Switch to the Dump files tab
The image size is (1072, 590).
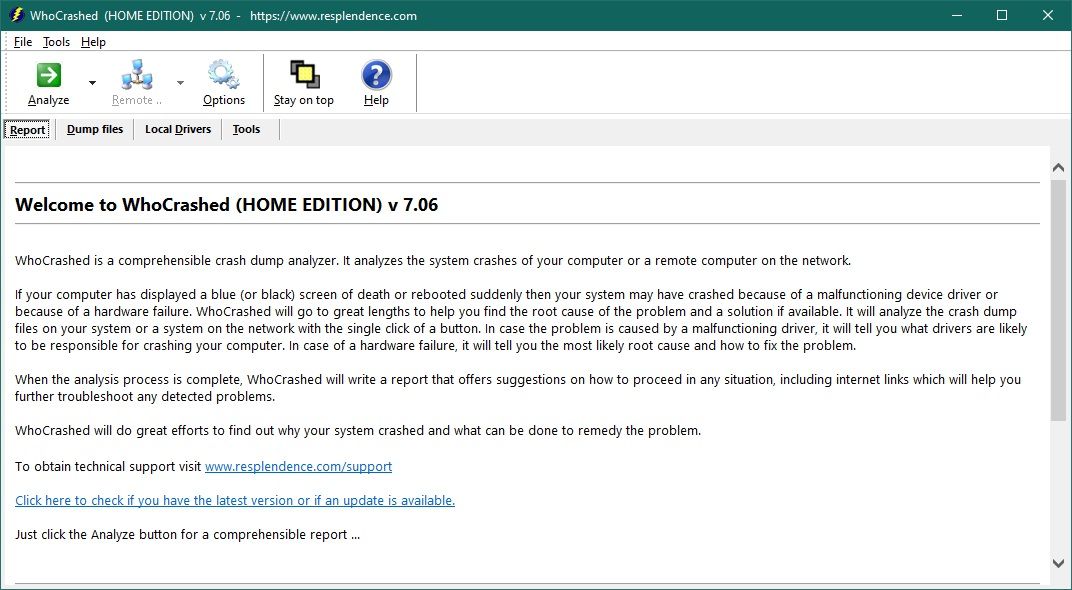click(94, 129)
